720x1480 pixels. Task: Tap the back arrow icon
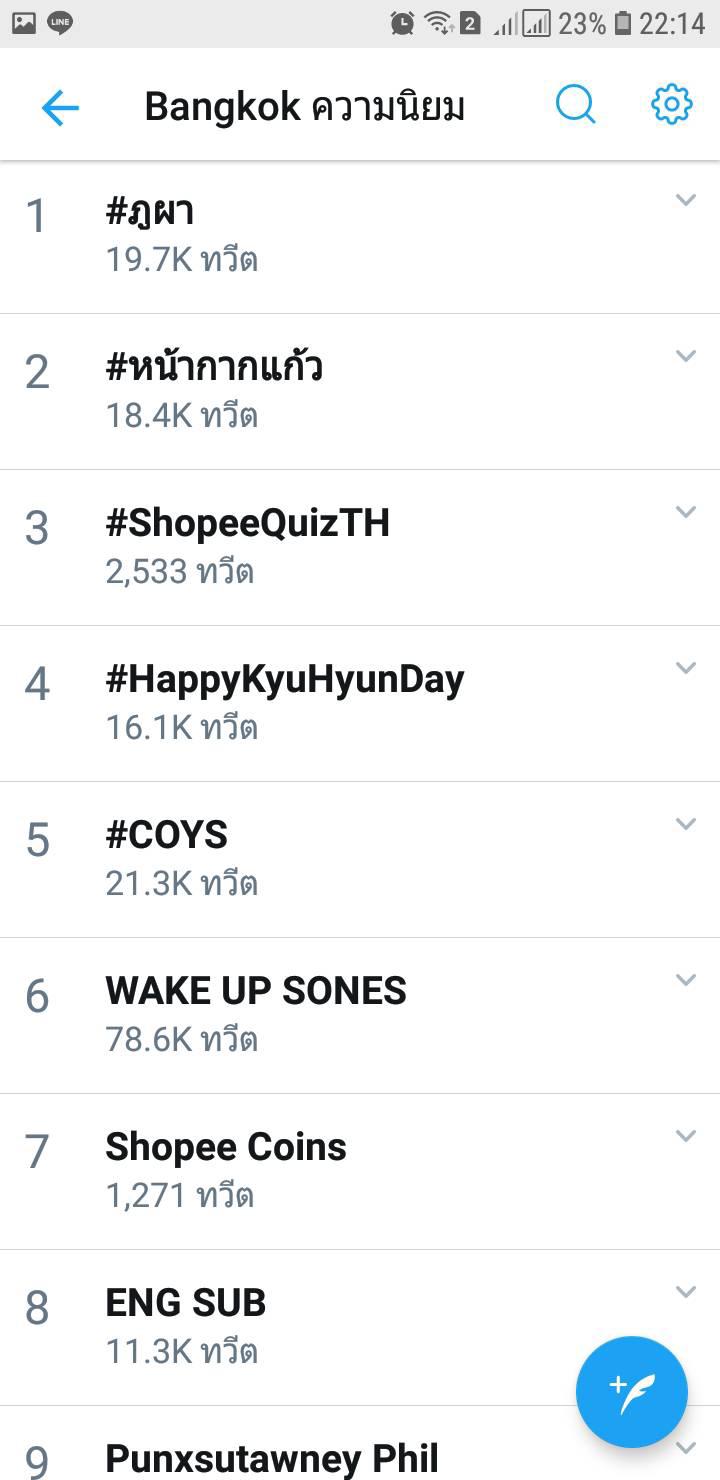pyautogui.click(x=60, y=107)
